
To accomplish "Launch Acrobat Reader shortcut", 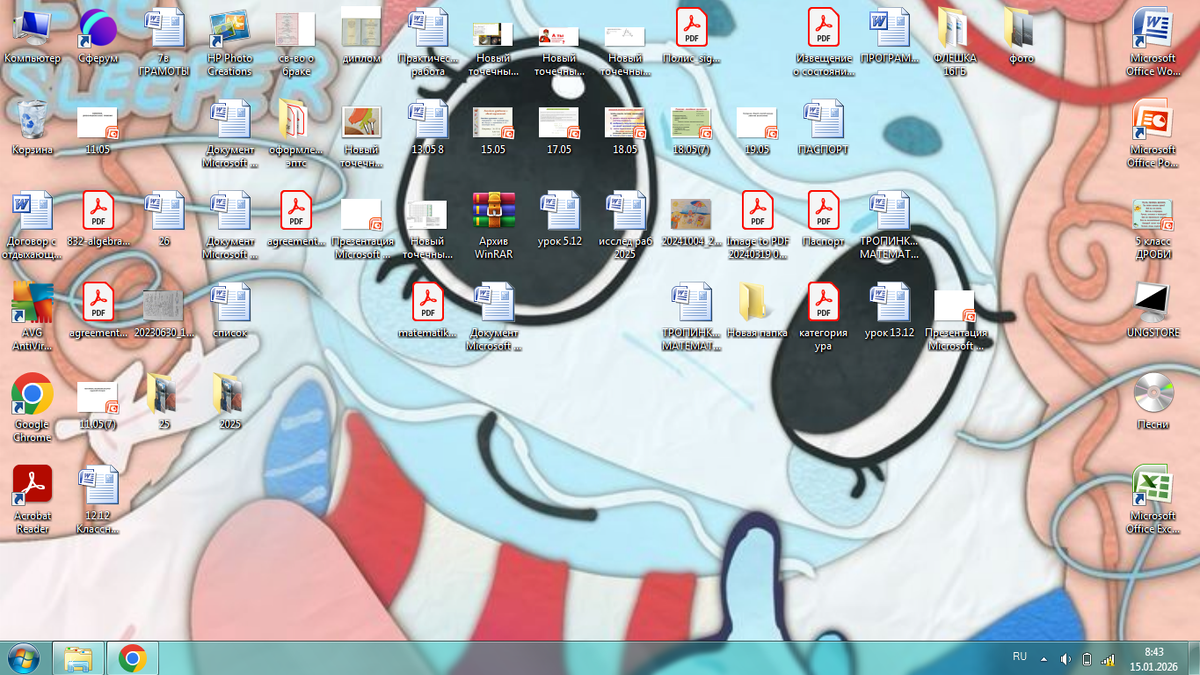I will point(32,500).
